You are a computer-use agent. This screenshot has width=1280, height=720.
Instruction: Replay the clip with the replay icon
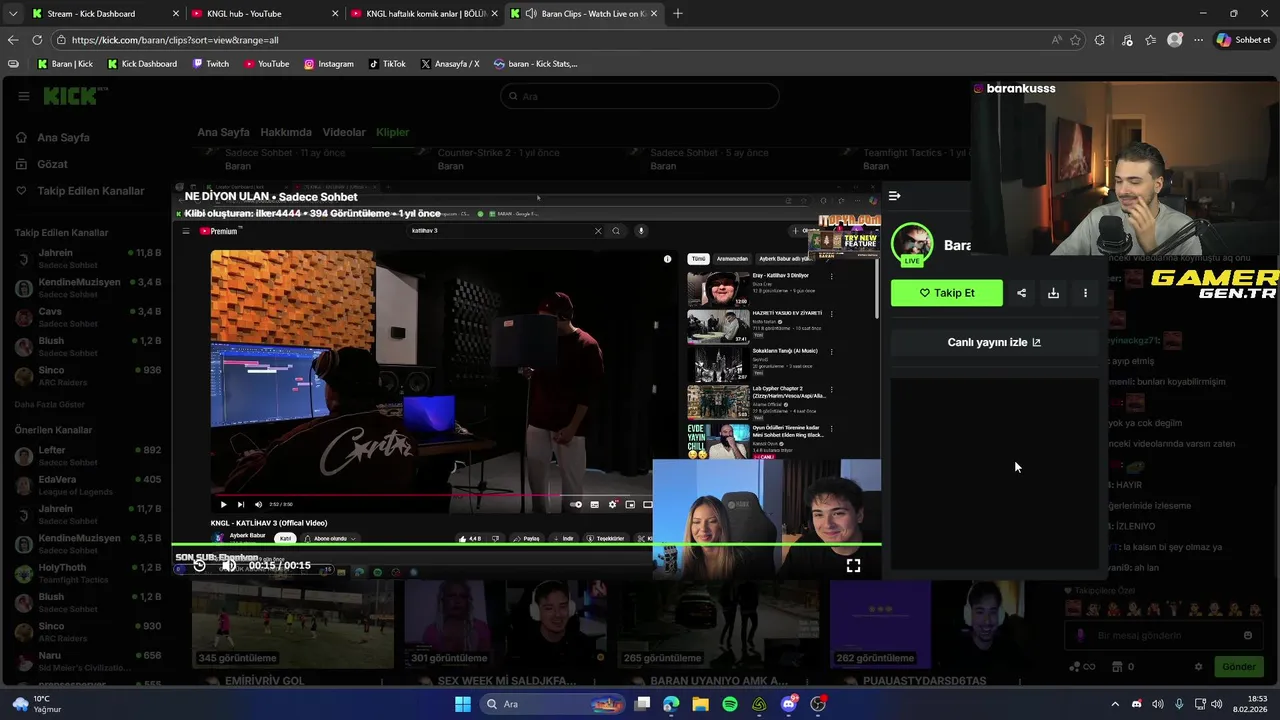pyautogui.click(x=199, y=565)
